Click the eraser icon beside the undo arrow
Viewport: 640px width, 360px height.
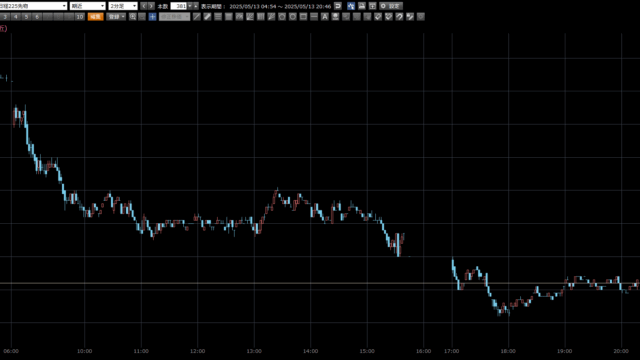(388, 17)
